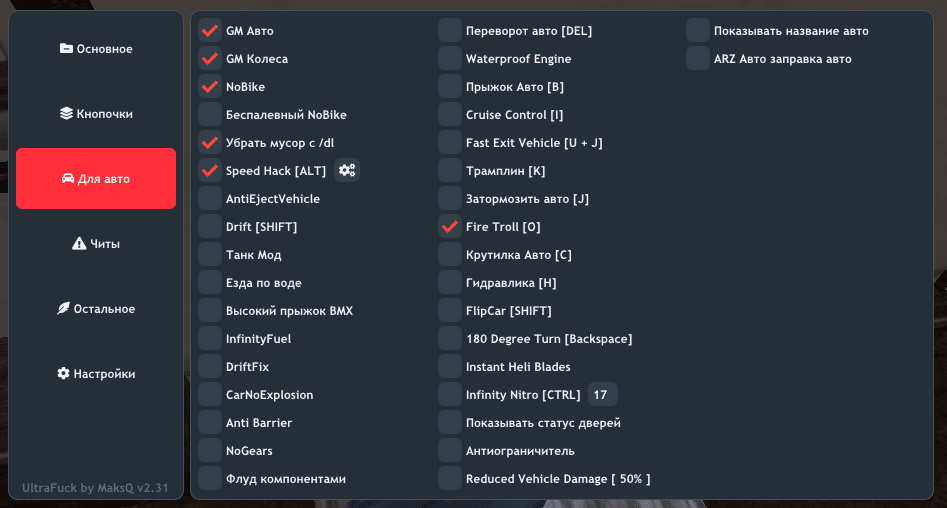Enable Drift [SHIFT] checkbox
This screenshot has width=947, height=508.
pos(210,227)
